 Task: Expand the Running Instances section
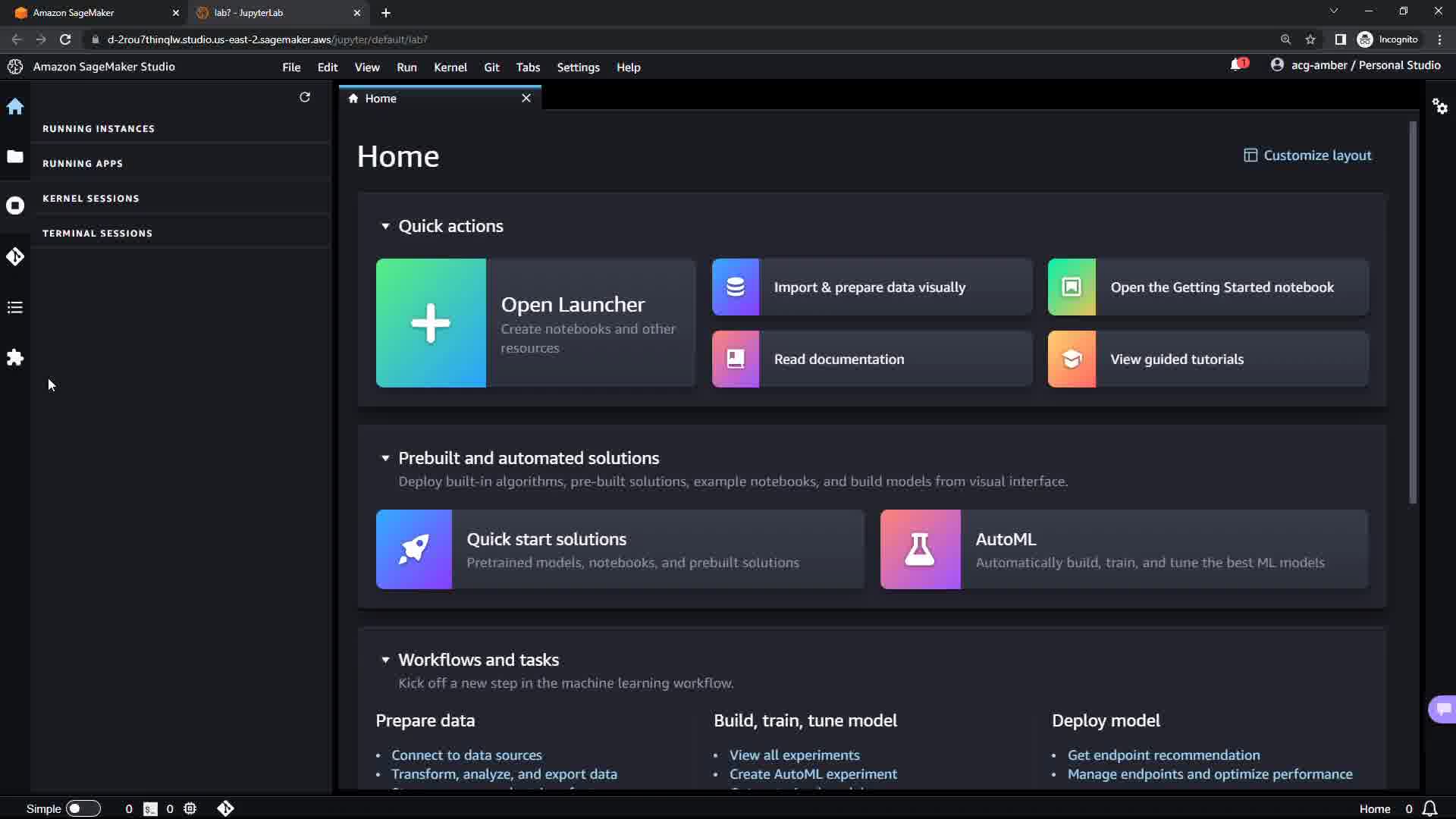click(99, 129)
